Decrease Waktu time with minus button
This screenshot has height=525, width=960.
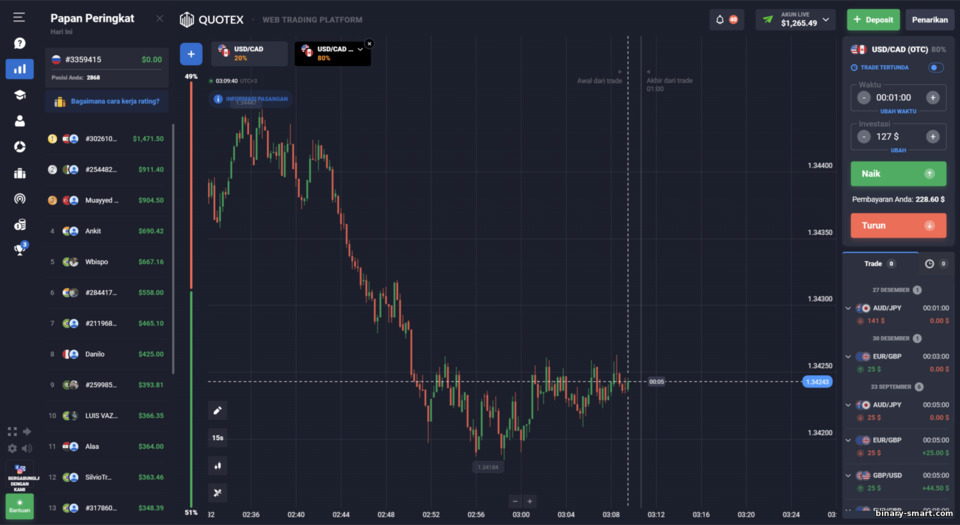pos(863,98)
